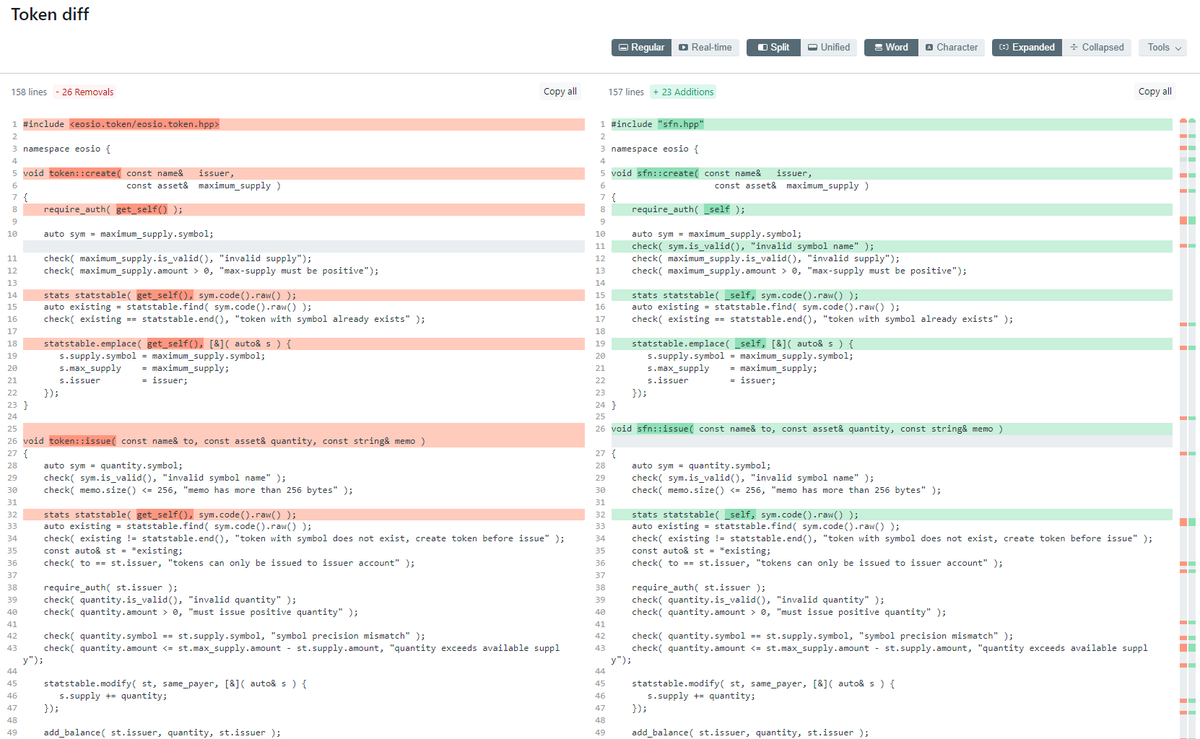Image resolution: width=1200 pixels, height=739 pixels.
Task: Set diff precision to Word
Action: [890, 47]
